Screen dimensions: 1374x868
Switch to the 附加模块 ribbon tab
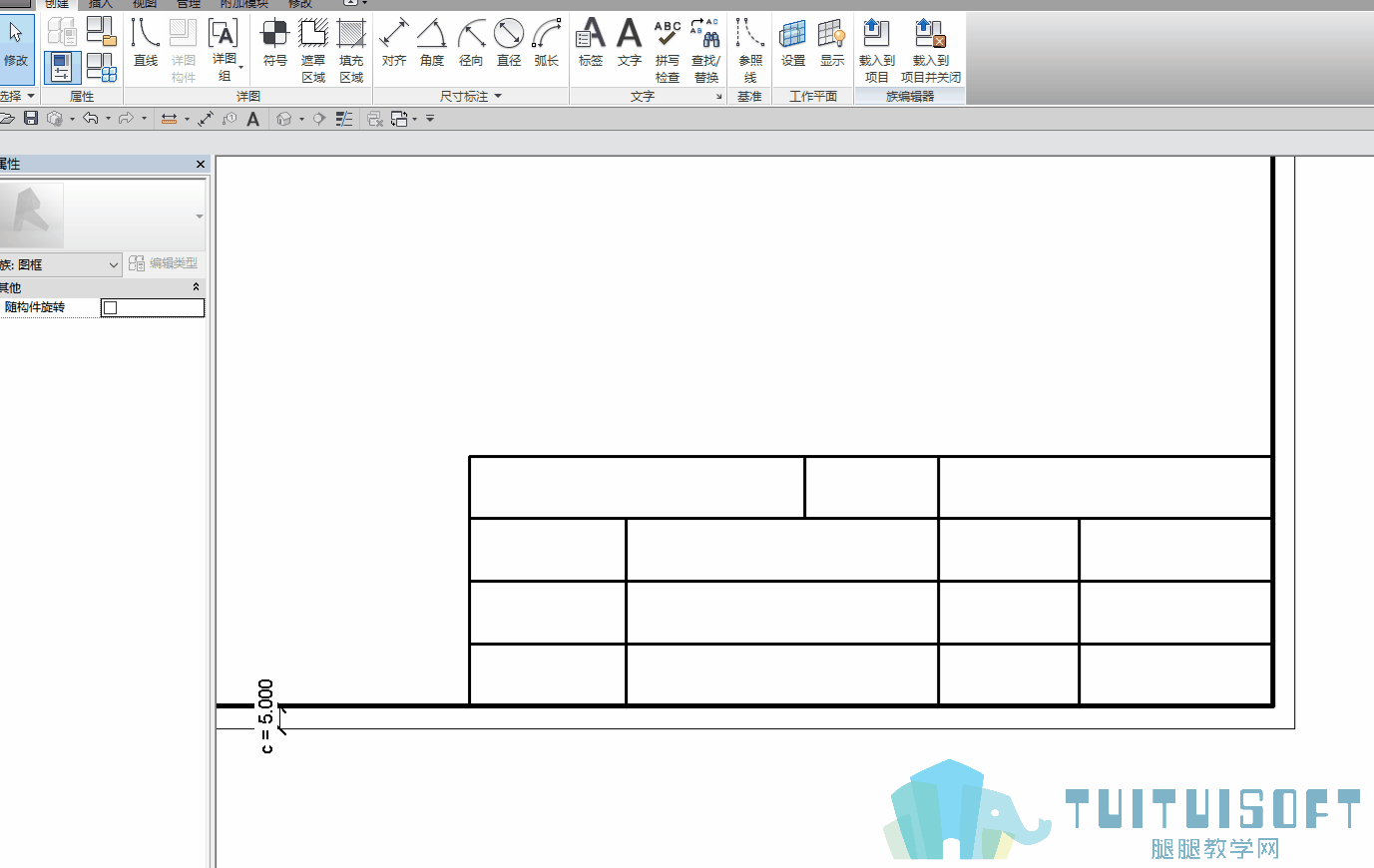point(244,5)
